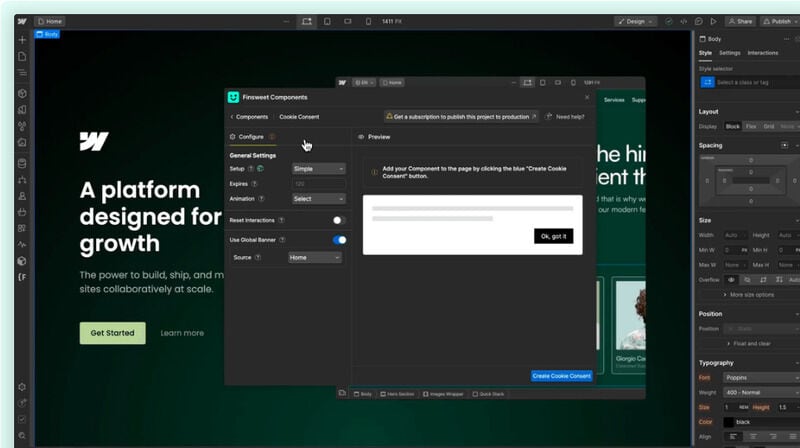Screen dimensions: 800x448
Task: Open the Setup dropdown showing Simple
Action: [318, 169]
